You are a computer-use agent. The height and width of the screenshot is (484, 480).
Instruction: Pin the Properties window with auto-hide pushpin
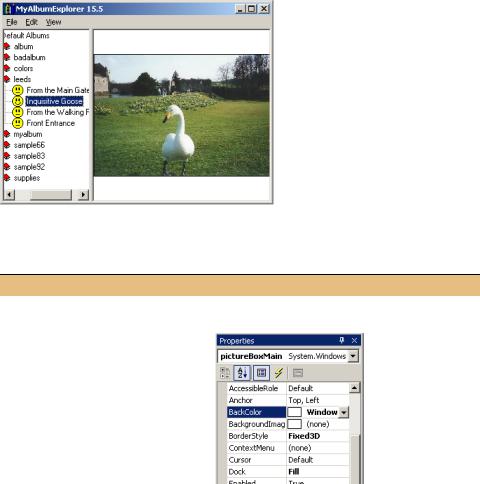[x=342, y=340]
